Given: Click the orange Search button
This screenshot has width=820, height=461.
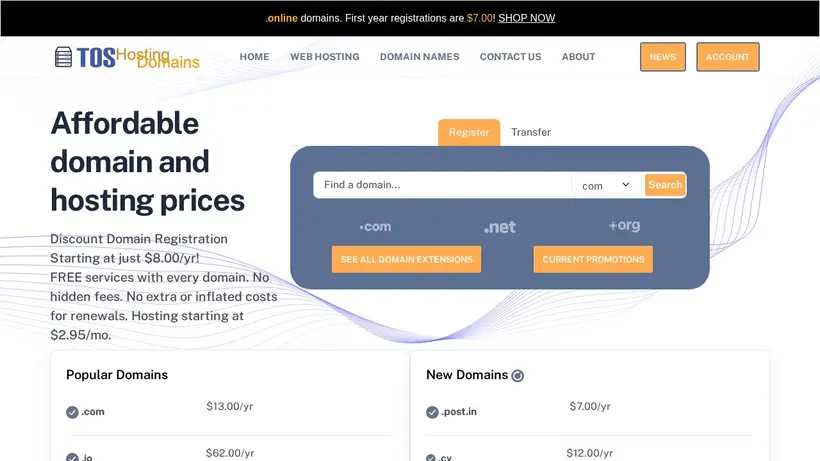Looking at the screenshot, I should 665,185.
